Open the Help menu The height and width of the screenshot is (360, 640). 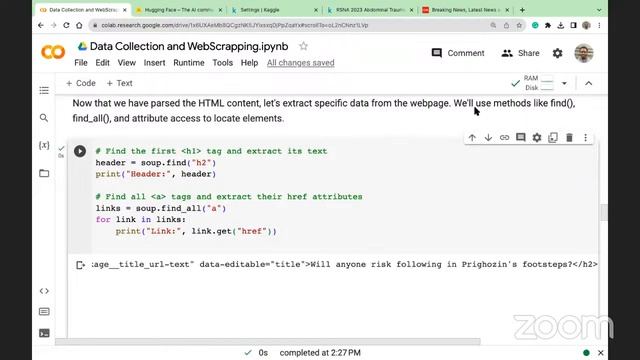tap(249, 63)
